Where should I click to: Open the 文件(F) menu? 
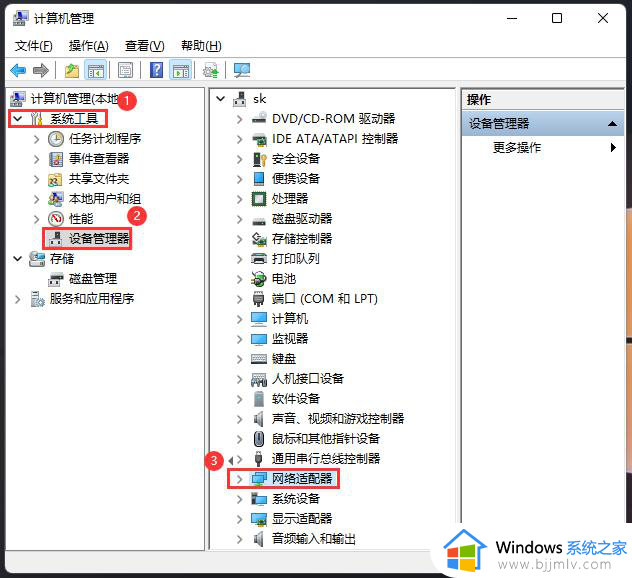pos(33,46)
